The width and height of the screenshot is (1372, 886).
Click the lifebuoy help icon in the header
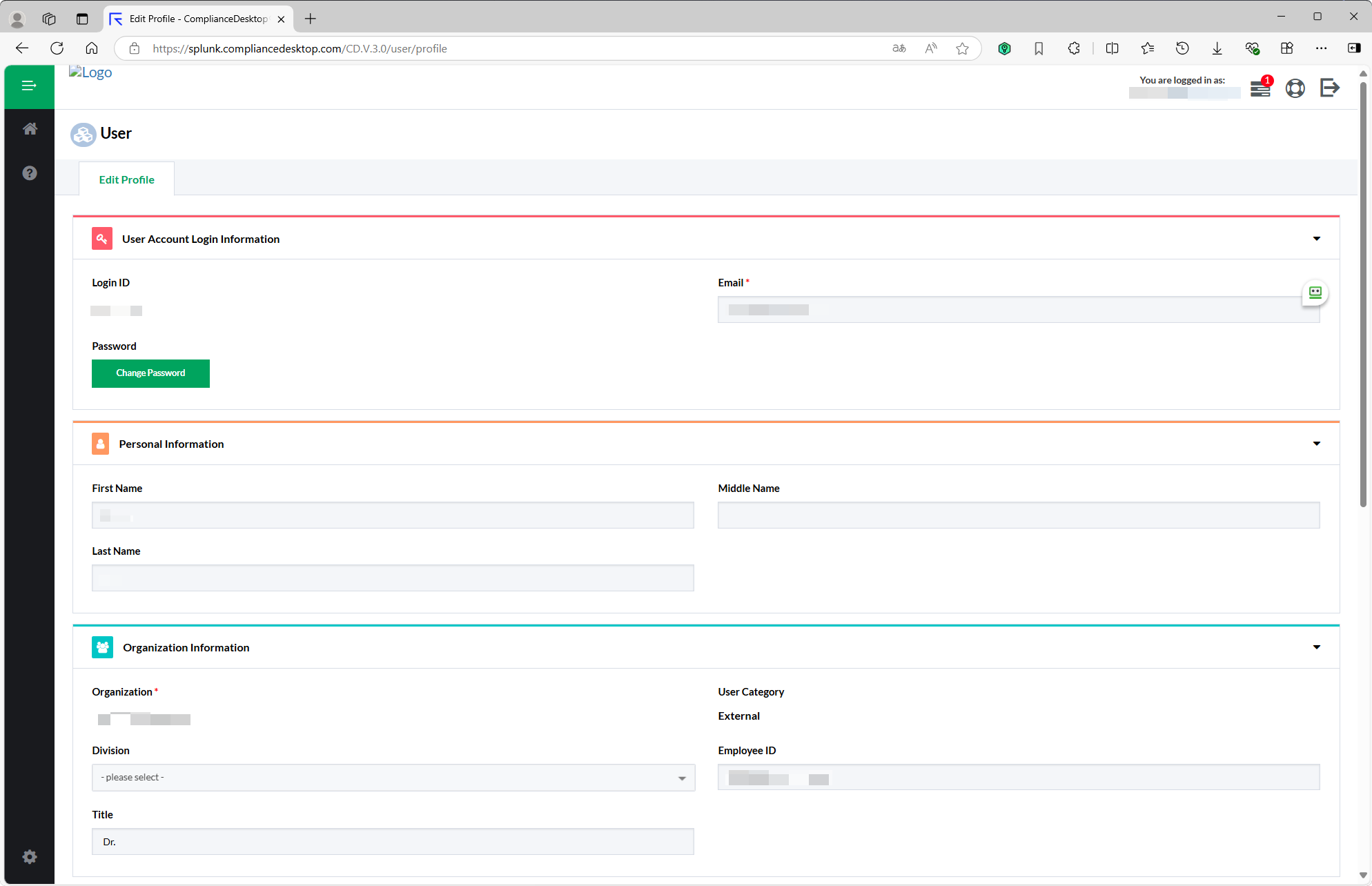(x=1295, y=88)
